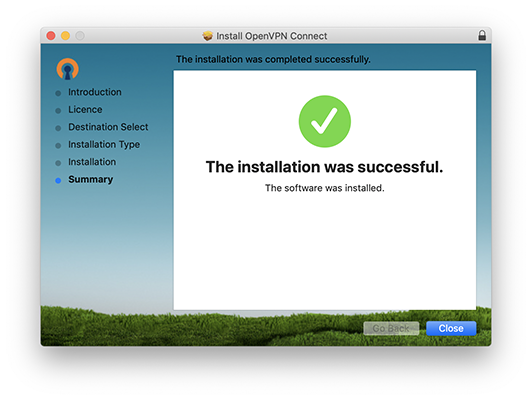Image resolution: width=532 pixels, height=400 pixels.
Task: Click the greyed-out Go Back button
Action: click(391, 328)
